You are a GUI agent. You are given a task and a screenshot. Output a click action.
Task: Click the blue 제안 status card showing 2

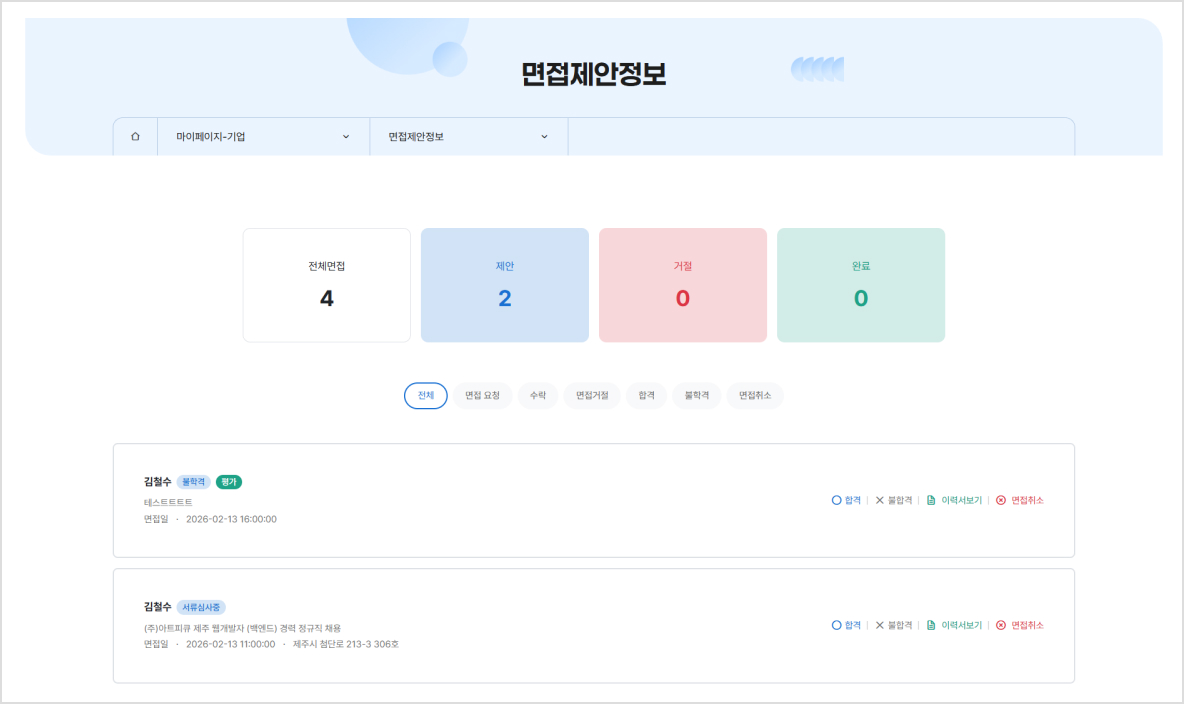(x=504, y=284)
